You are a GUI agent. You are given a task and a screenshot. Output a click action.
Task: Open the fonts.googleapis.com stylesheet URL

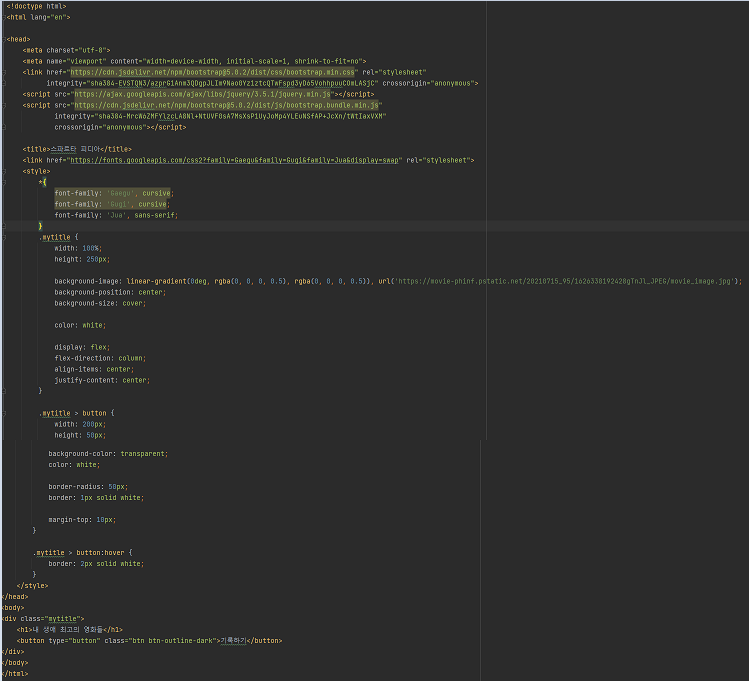click(x=234, y=160)
